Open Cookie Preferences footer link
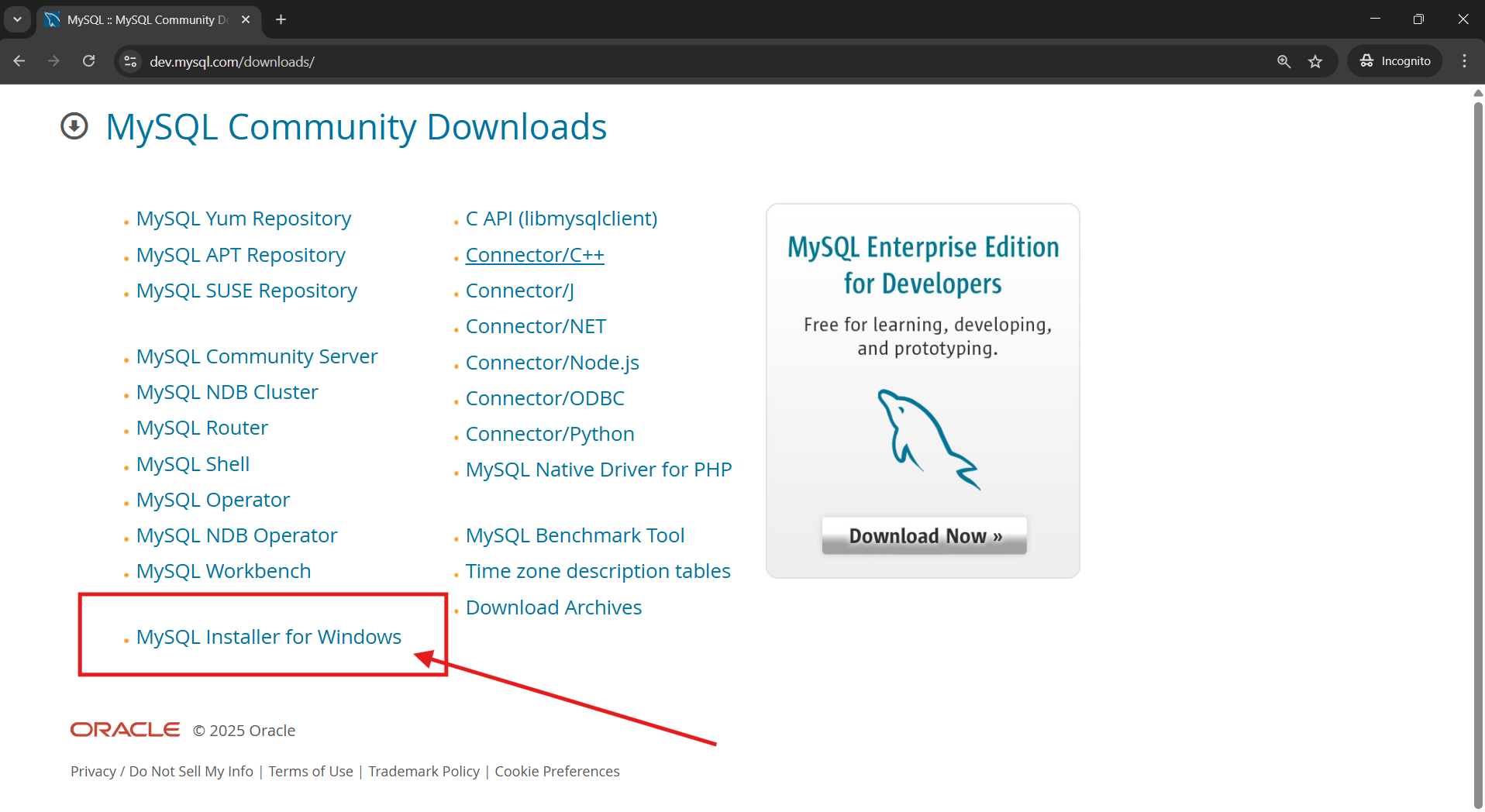This screenshot has width=1485, height=812. click(557, 771)
